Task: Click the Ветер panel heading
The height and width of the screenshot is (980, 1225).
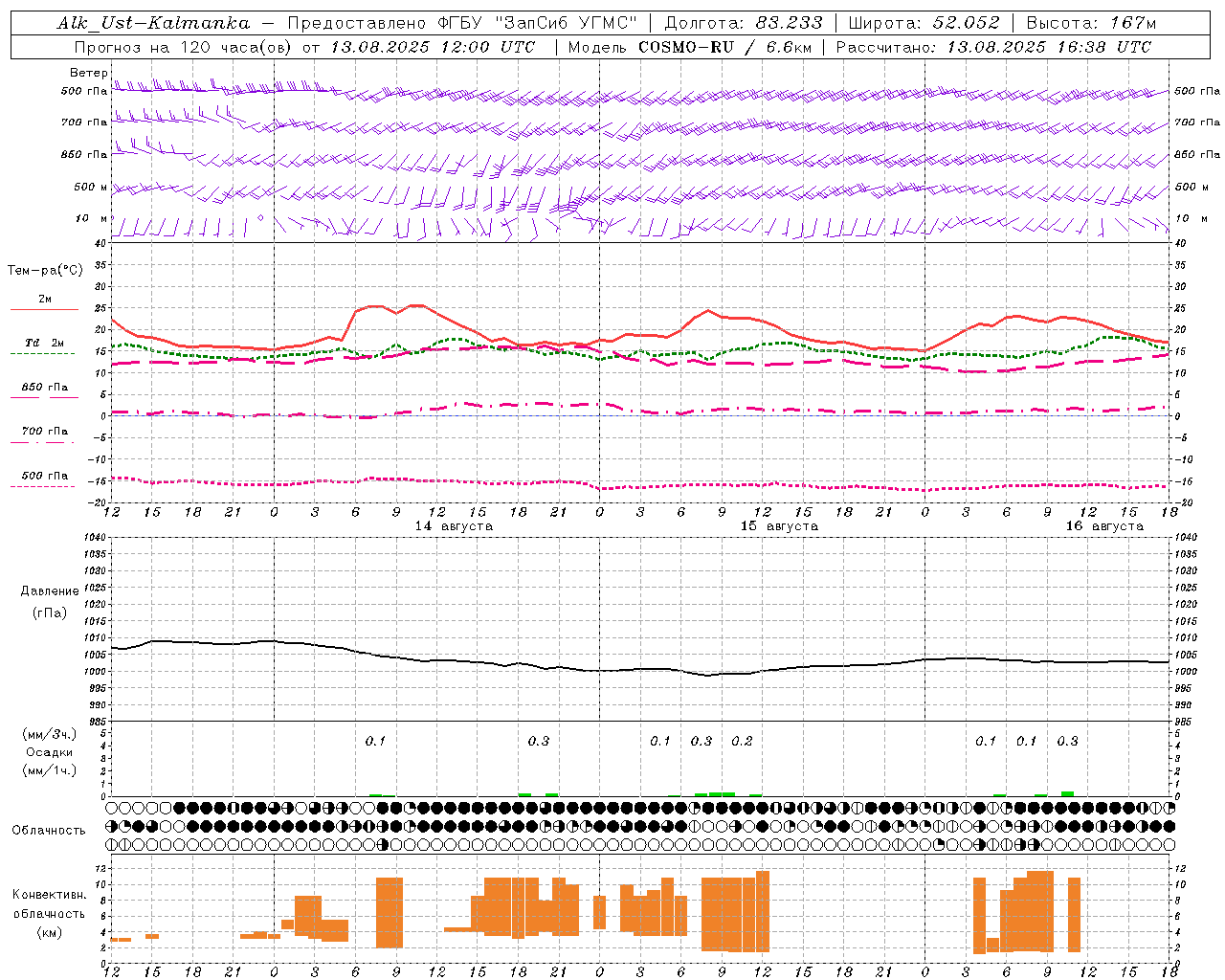Action: [x=88, y=73]
